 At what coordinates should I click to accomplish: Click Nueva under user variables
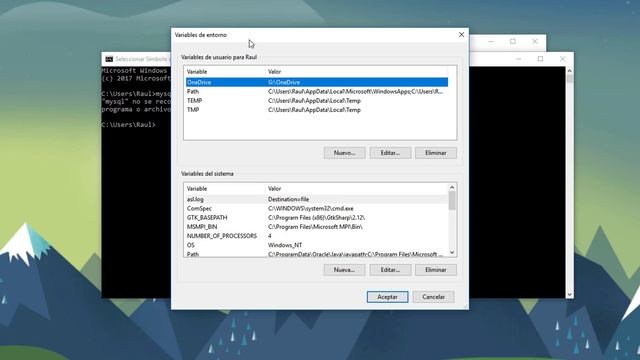click(344, 153)
